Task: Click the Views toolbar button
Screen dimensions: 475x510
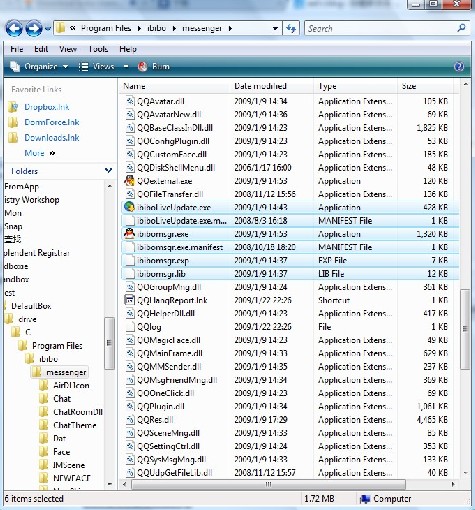Action: [97, 67]
